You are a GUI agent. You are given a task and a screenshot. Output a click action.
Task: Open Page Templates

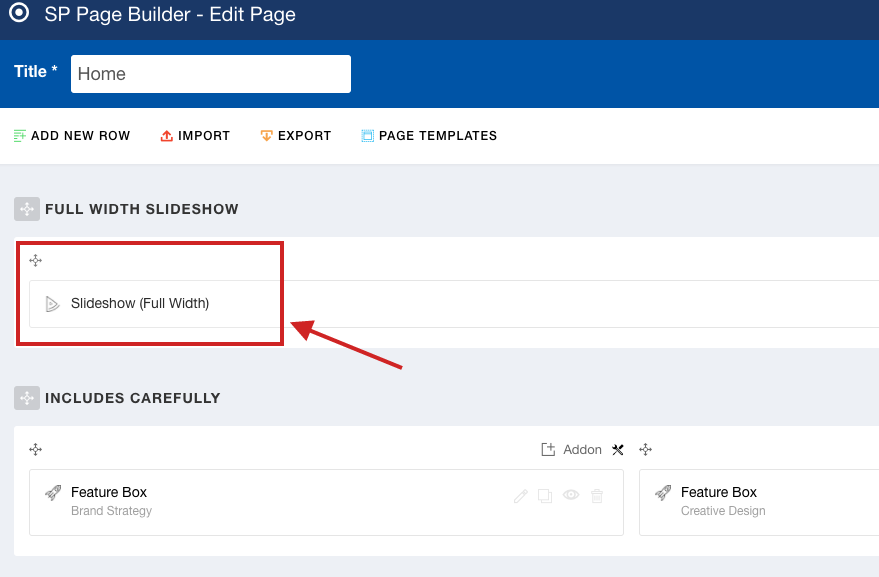[x=429, y=136]
